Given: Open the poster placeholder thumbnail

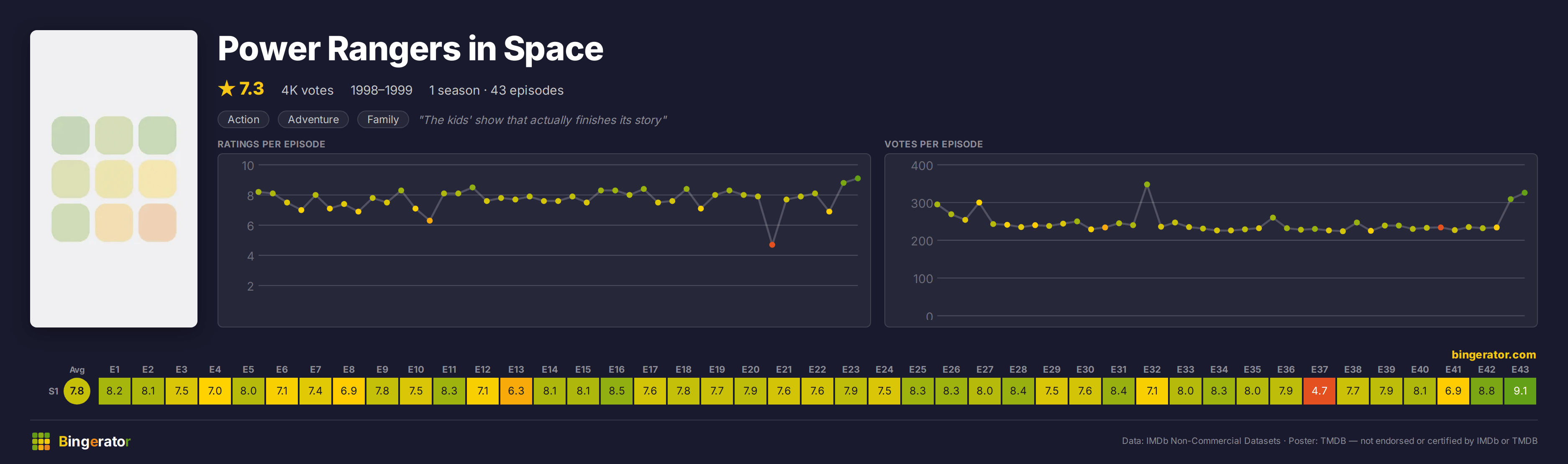Looking at the screenshot, I should (x=114, y=178).
